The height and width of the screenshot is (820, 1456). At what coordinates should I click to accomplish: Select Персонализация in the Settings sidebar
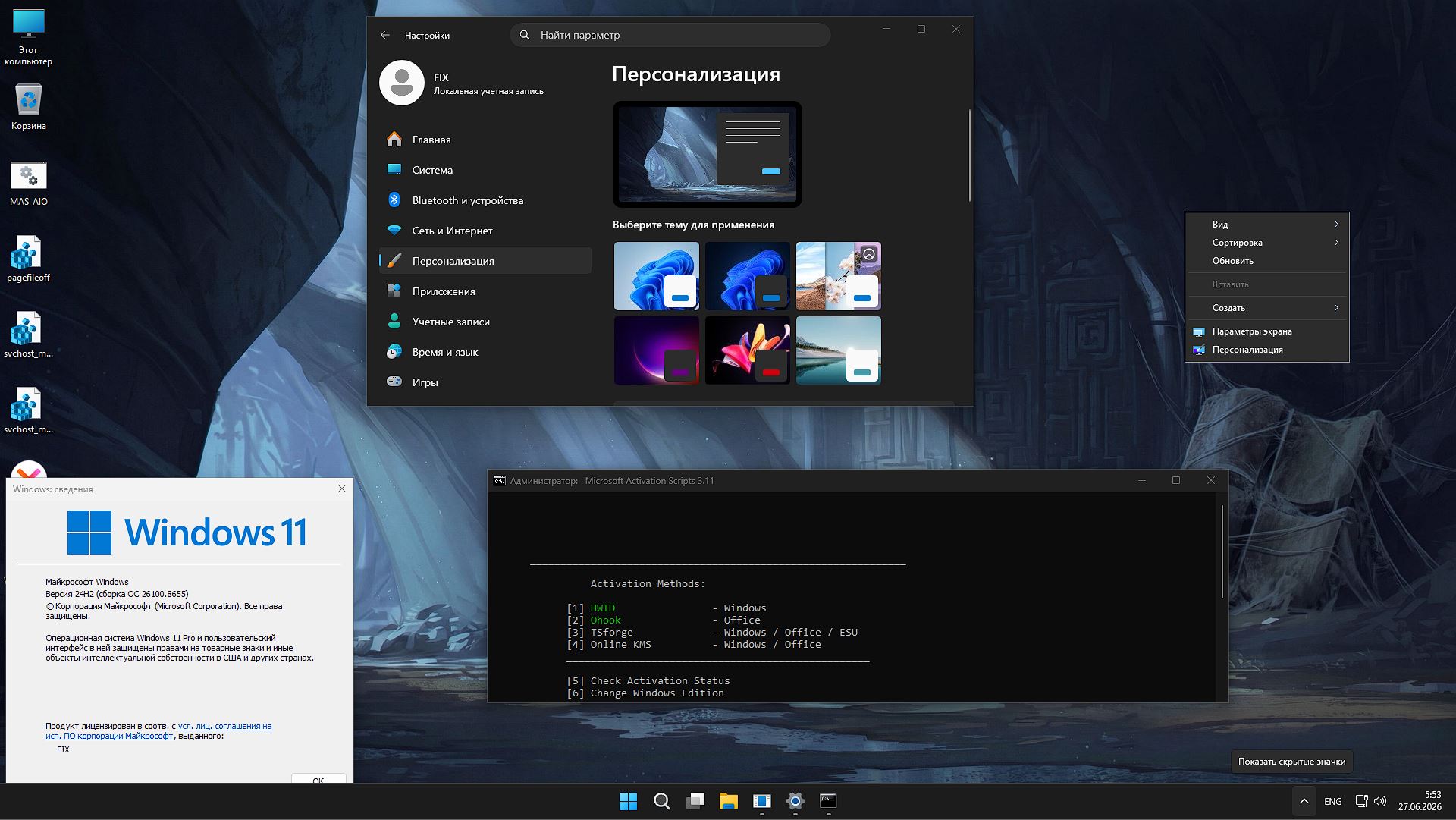pyautogui.click(x=485, y=261)
